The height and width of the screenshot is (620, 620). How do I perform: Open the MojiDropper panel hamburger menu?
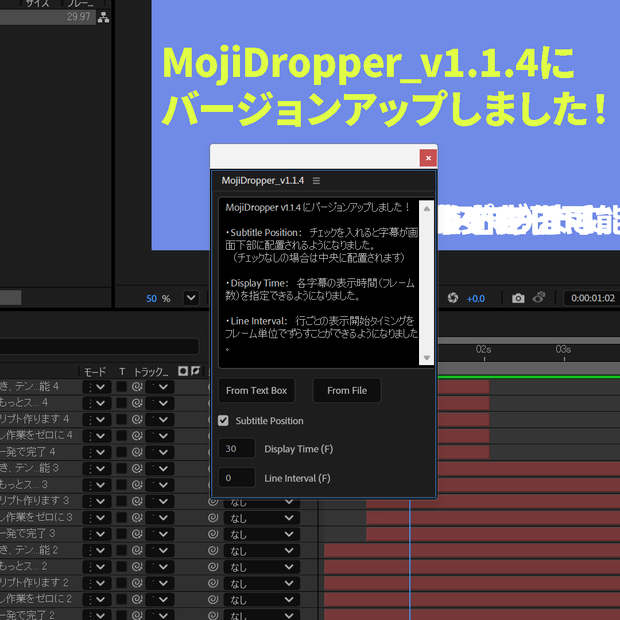316,181
